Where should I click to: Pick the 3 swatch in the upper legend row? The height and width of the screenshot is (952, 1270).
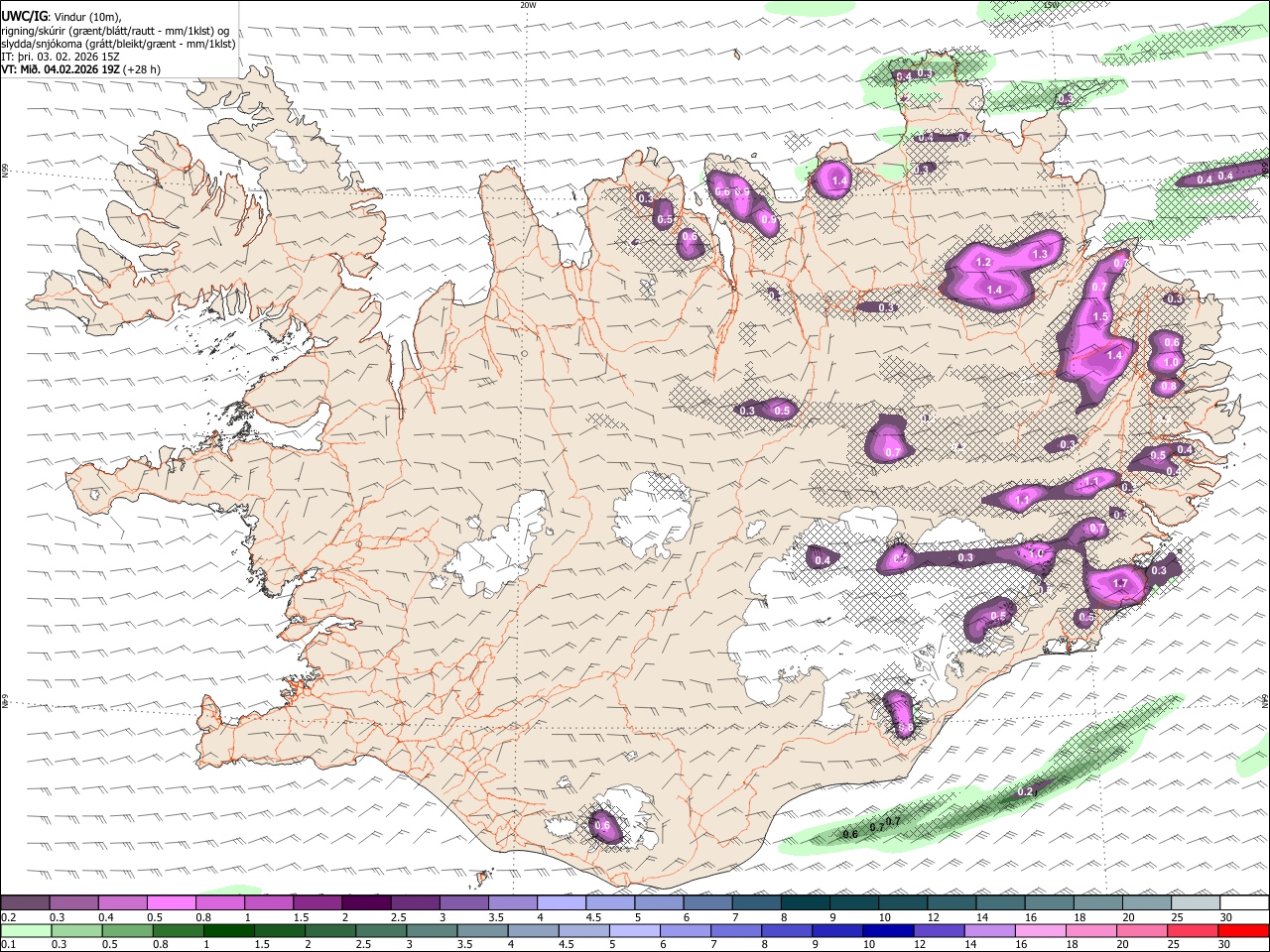(463, 903)
